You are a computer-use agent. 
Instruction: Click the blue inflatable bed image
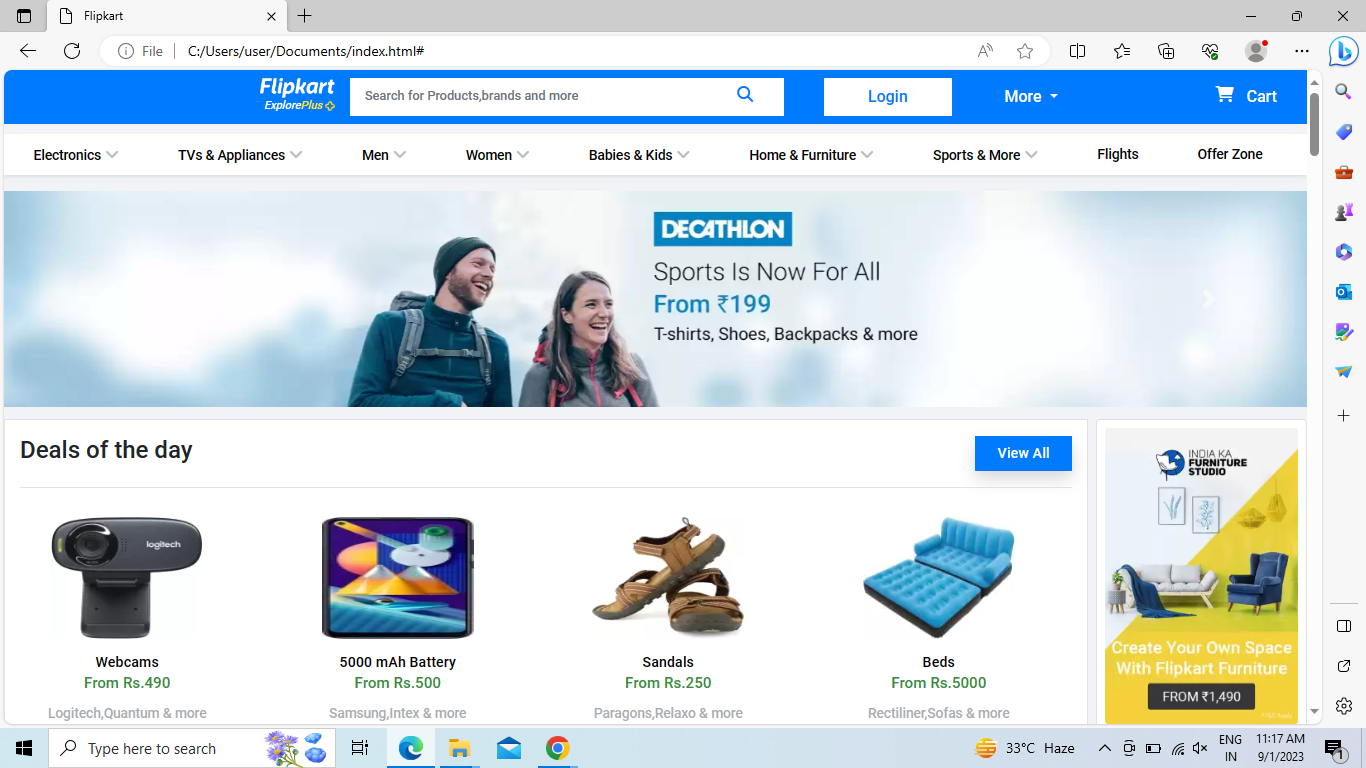pos(938,578)
